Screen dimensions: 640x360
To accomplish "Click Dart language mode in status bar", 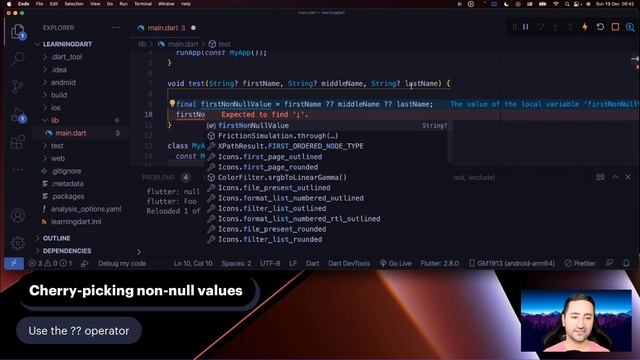I will click(313, 263).
